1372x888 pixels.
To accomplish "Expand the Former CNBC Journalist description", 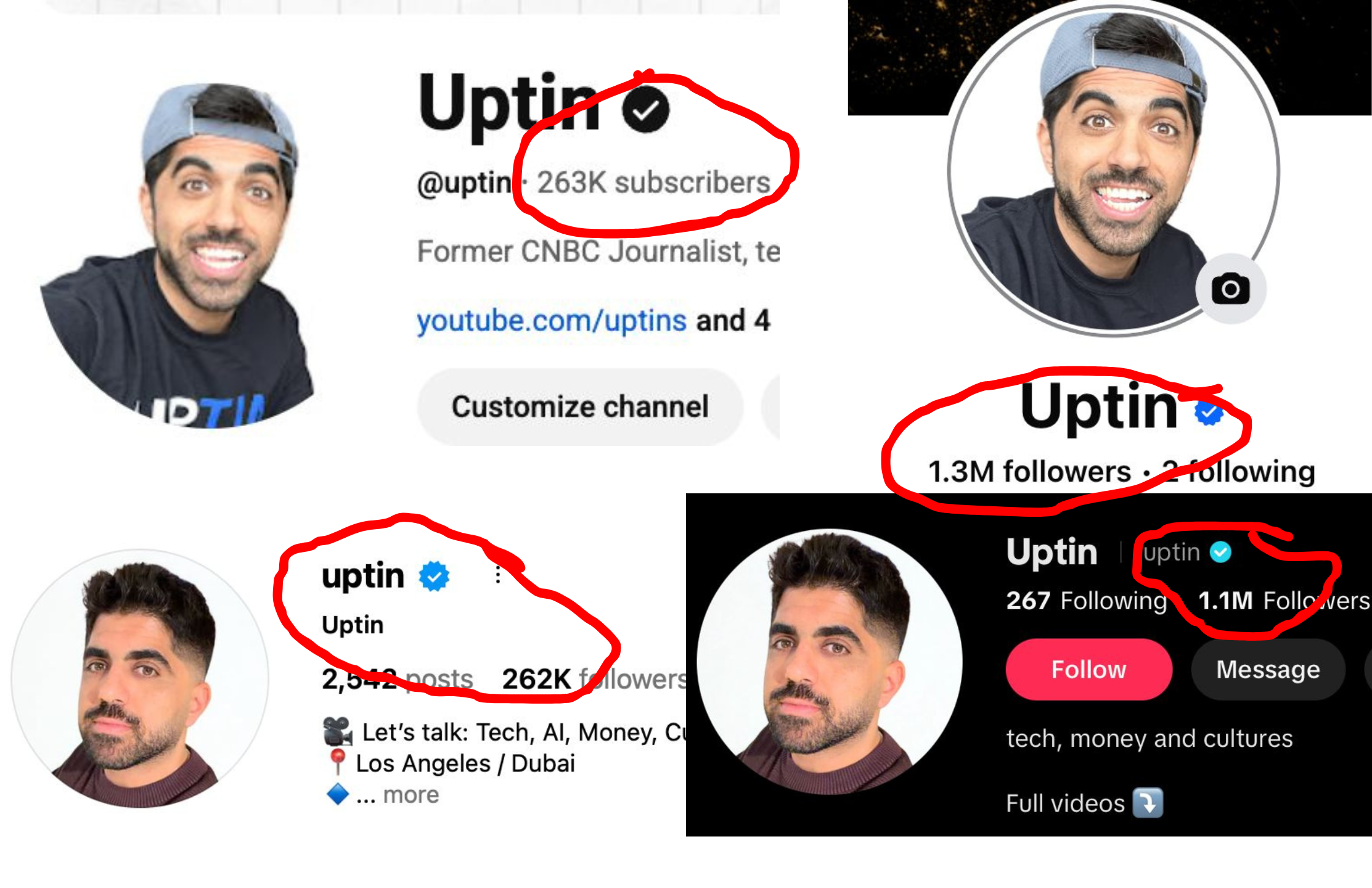I will click(598, 252).
